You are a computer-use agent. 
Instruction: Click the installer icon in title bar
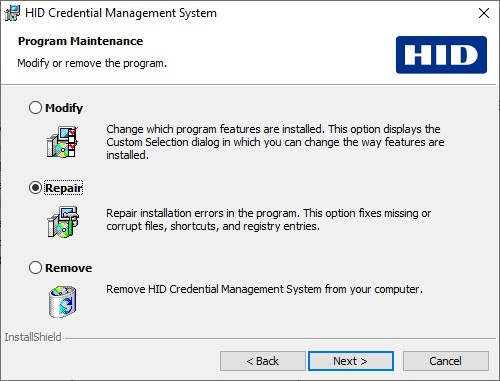click(12, 13)
